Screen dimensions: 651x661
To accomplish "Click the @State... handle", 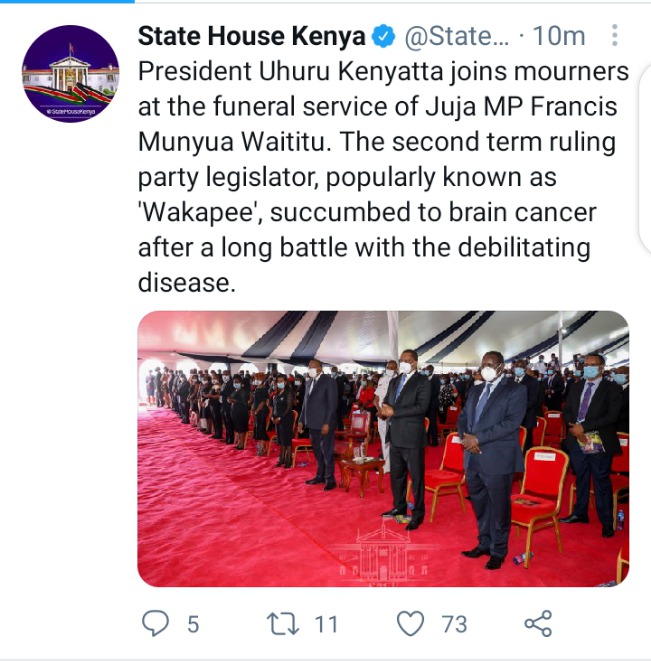I will pos(457,36).
